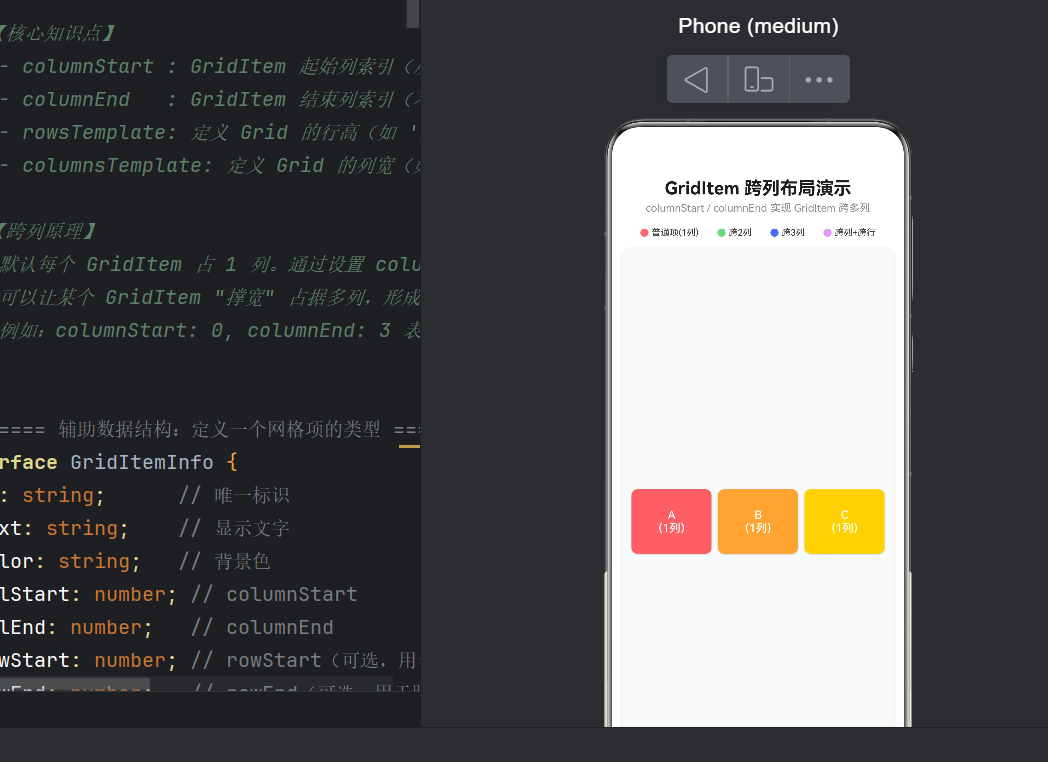Tap the orange grid card B (1列)
The image size is (1048, 762).
[758, 521]
